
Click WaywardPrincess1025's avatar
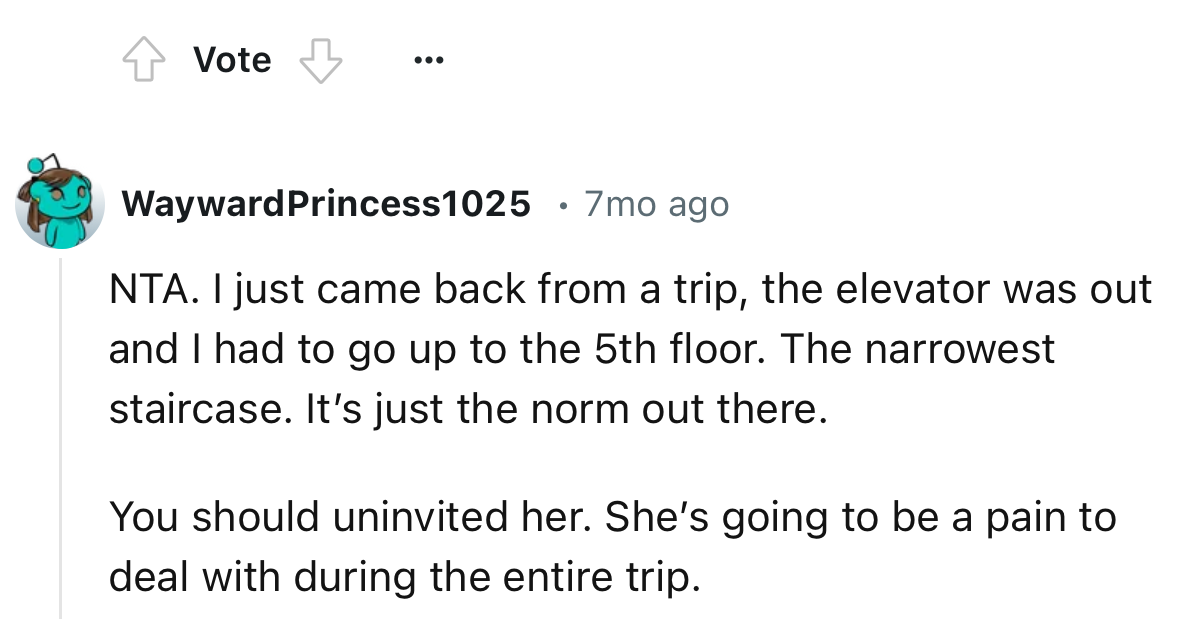tap(61, 204)
